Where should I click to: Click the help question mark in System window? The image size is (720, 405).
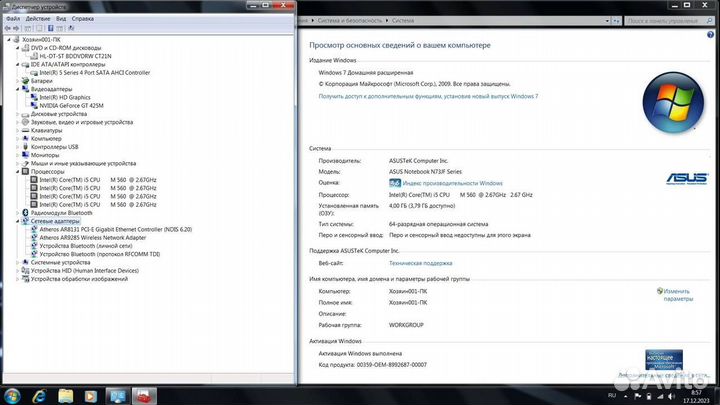point(710,35)
